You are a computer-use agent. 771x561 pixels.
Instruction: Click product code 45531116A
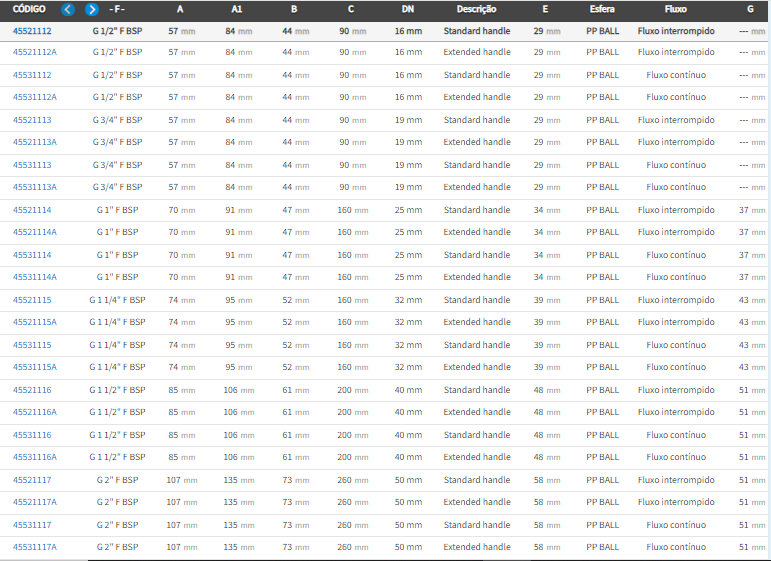tap(35, 457)
